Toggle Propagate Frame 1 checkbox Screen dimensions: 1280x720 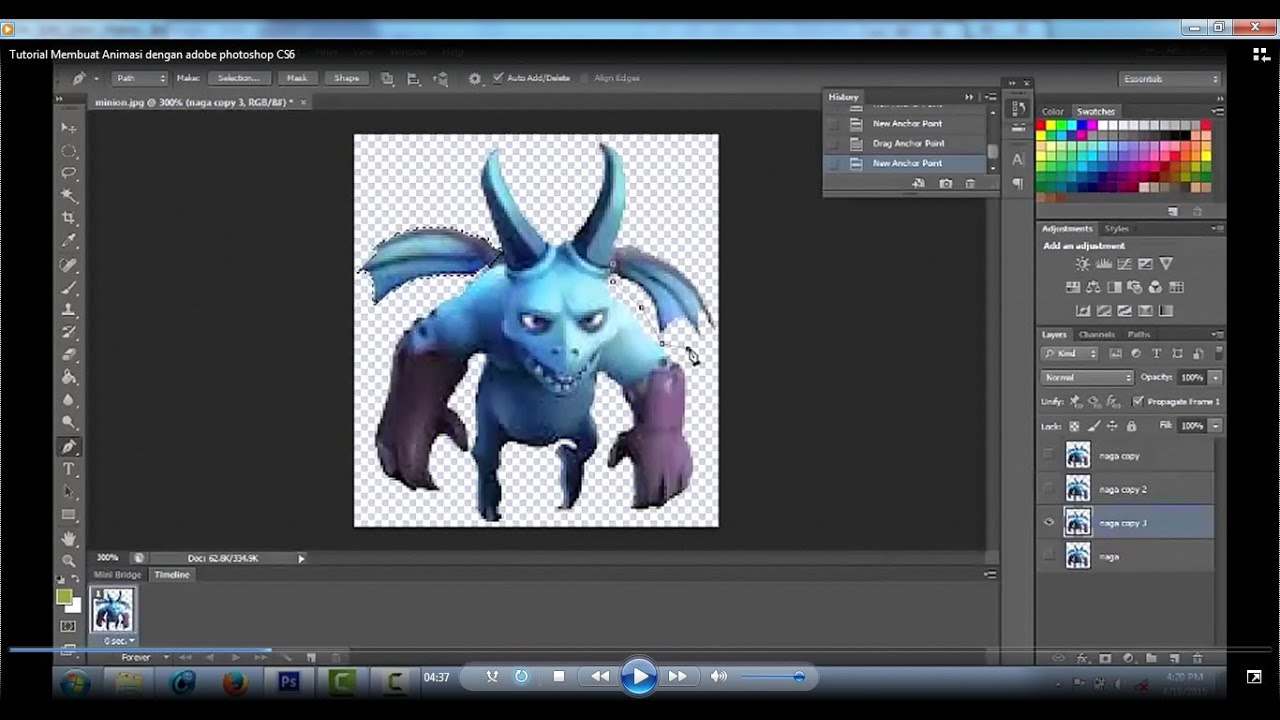1138,402
